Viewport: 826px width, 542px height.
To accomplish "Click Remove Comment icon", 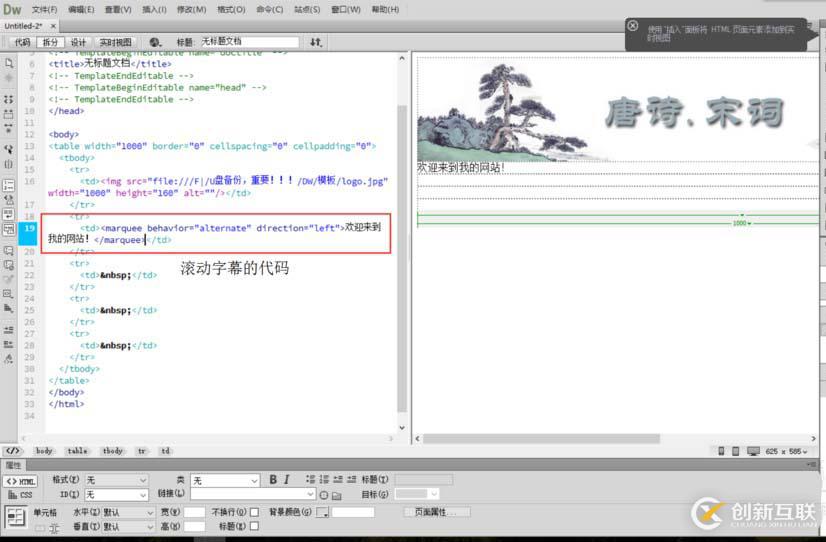I will click(9, 265).
